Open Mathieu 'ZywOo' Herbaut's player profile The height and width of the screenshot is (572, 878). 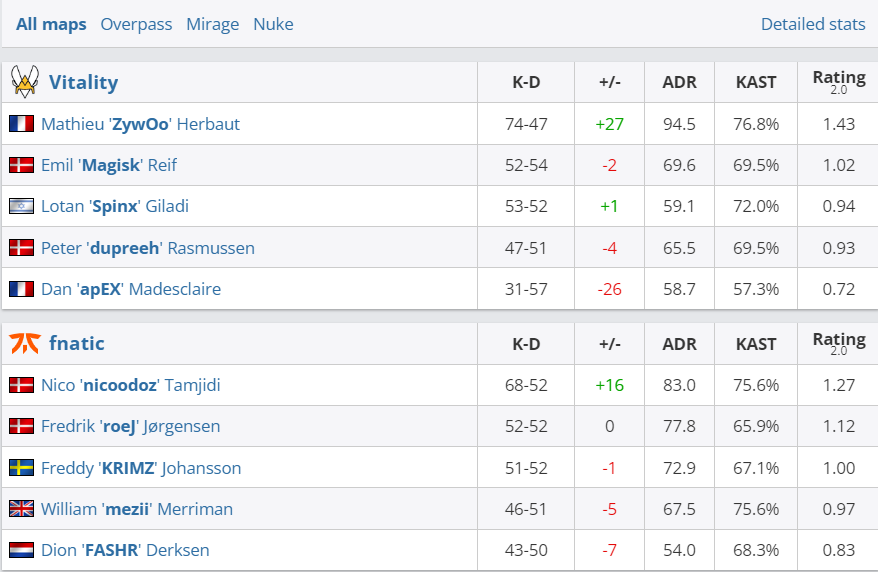(x=140, y=124)
